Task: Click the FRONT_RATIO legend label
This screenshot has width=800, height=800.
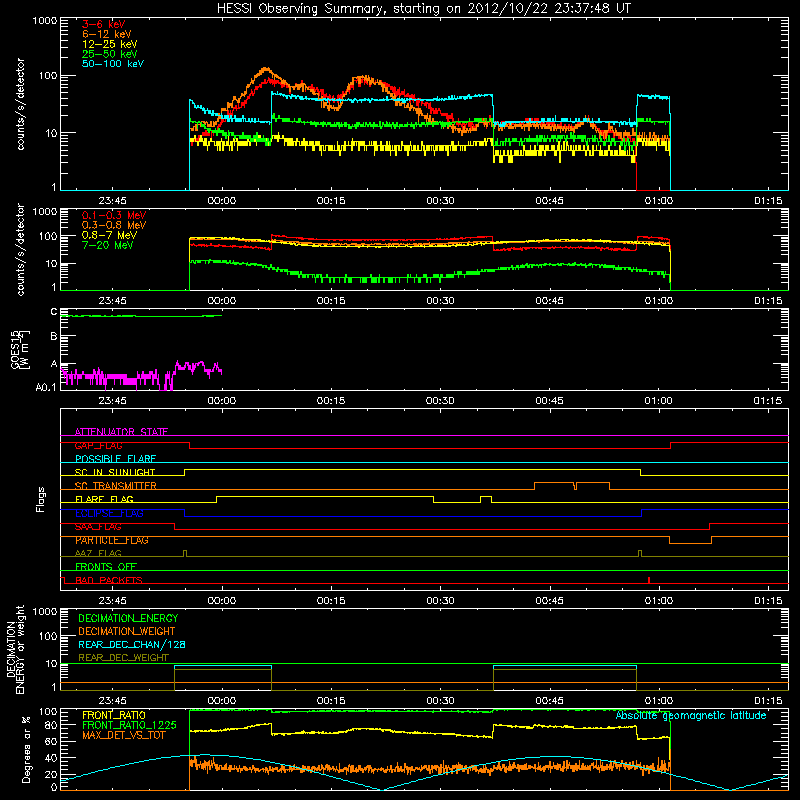Action: click(x=114, y=715)
